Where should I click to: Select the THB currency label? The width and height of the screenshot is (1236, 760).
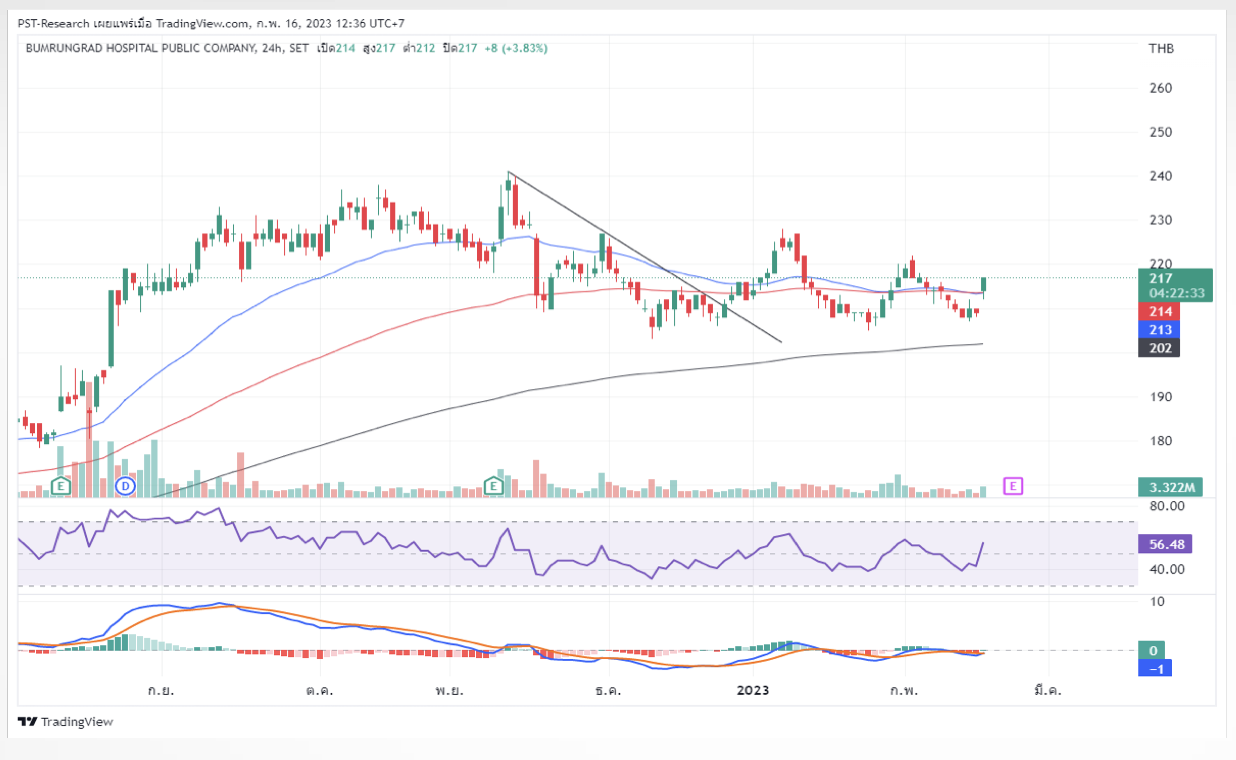(1161, 48)
